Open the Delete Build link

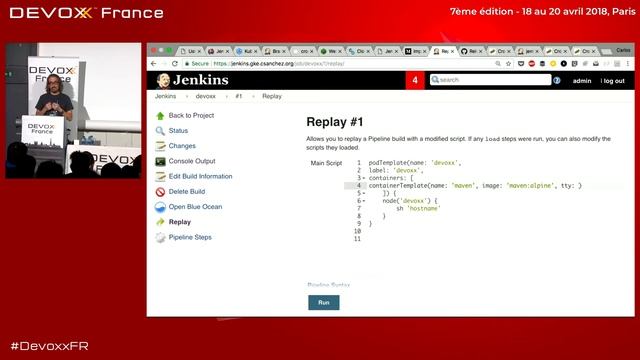187,191
